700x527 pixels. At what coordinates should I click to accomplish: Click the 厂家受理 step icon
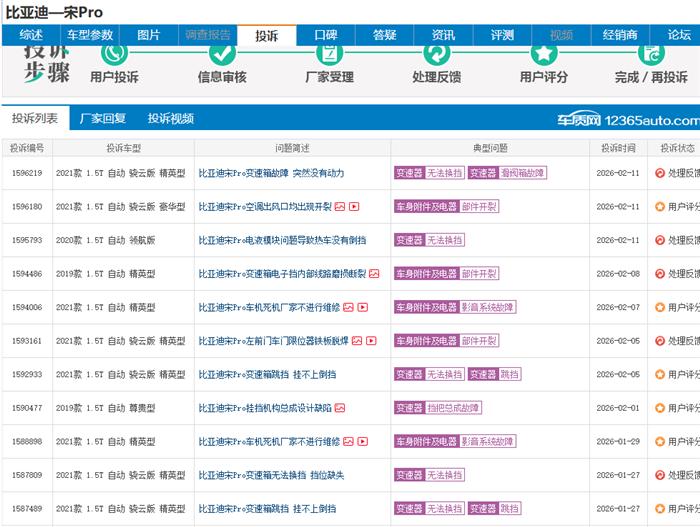[328, 53]
